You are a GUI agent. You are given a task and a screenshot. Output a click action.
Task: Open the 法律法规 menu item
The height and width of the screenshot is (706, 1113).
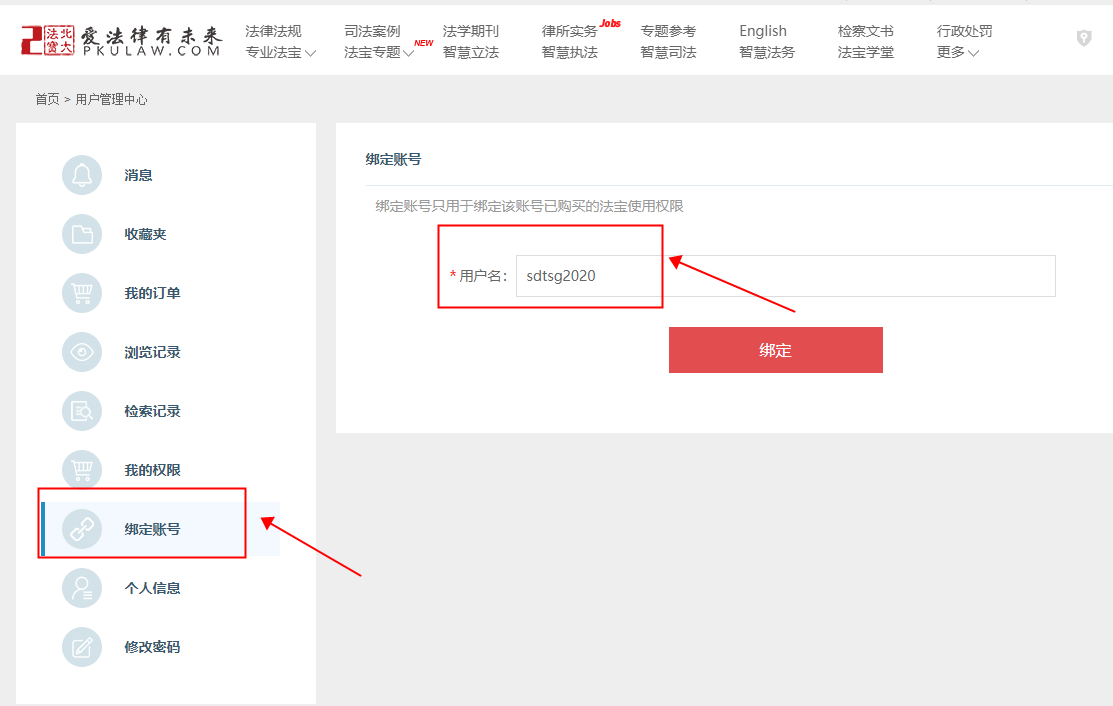(273, 31)
